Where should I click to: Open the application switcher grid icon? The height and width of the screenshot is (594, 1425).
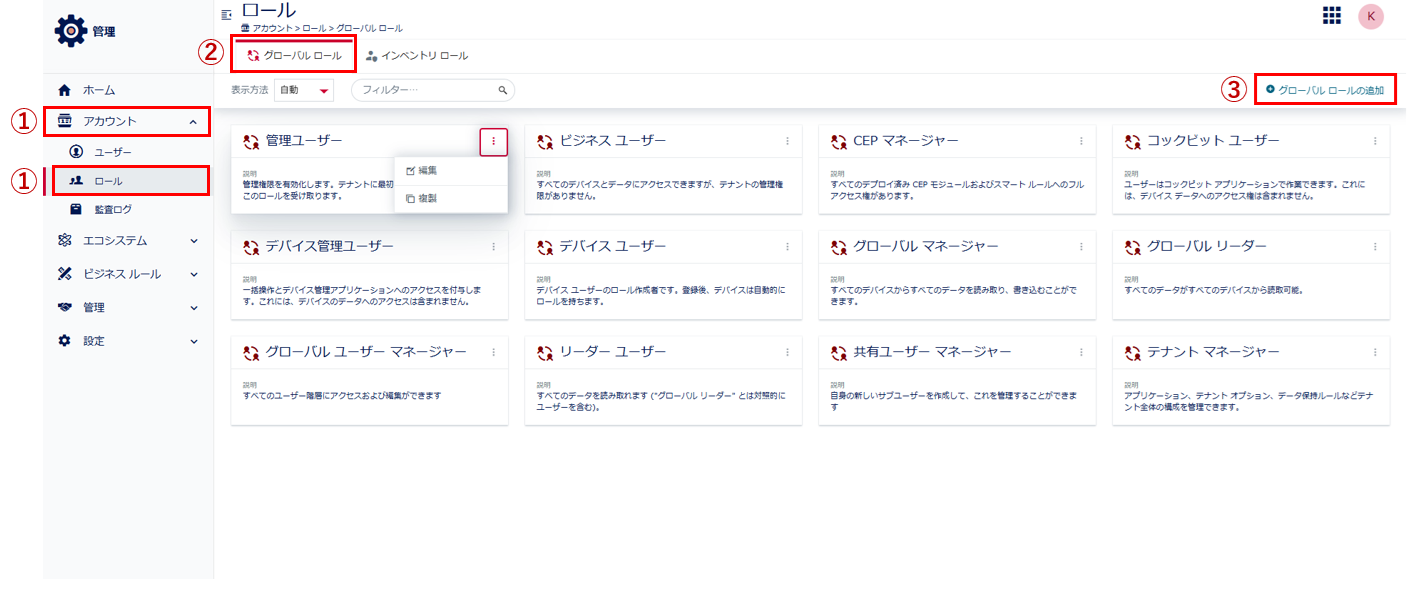[x=1331, y=15]
